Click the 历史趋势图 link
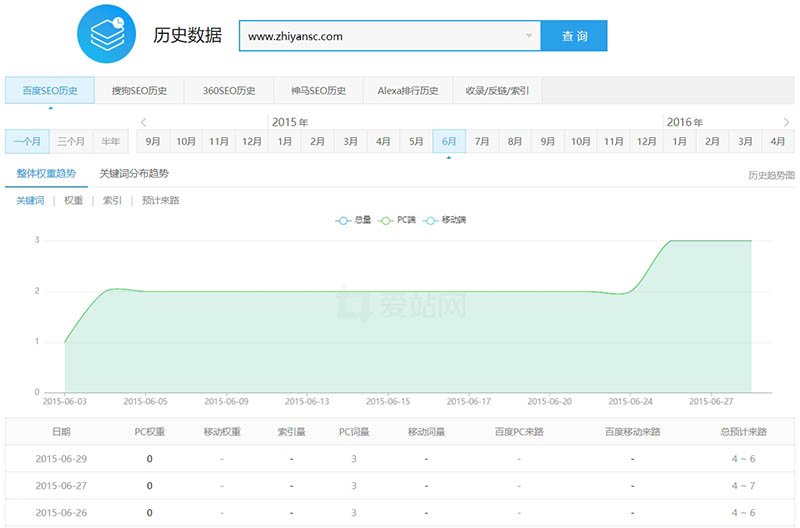 tap(771, 175)
